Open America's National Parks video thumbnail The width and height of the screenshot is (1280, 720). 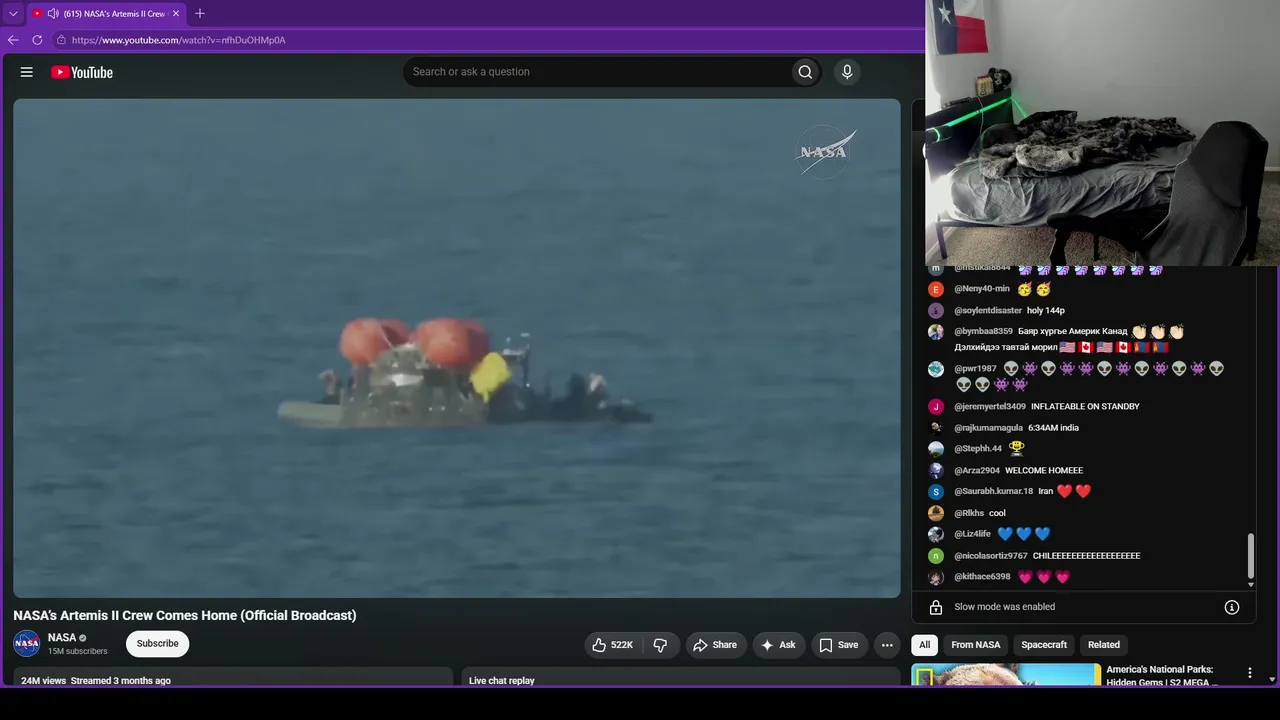pyautogui.click(x=1006, y=675)
